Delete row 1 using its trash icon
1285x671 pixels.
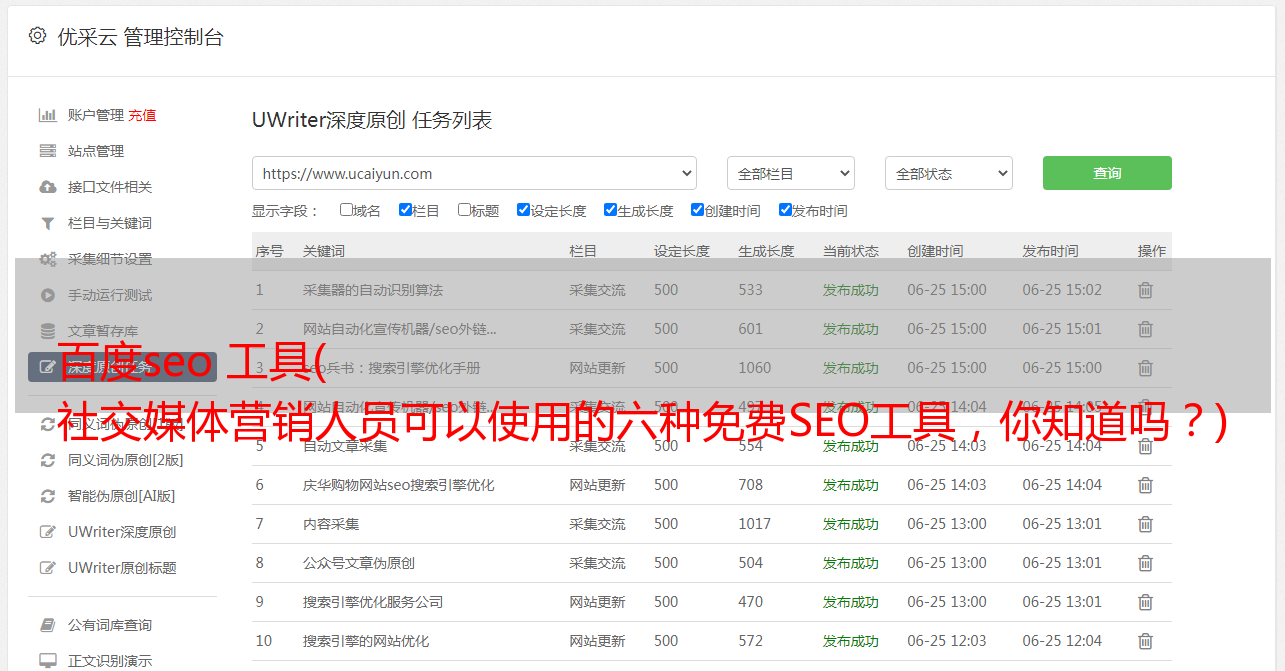click(x=1145, y=290)
